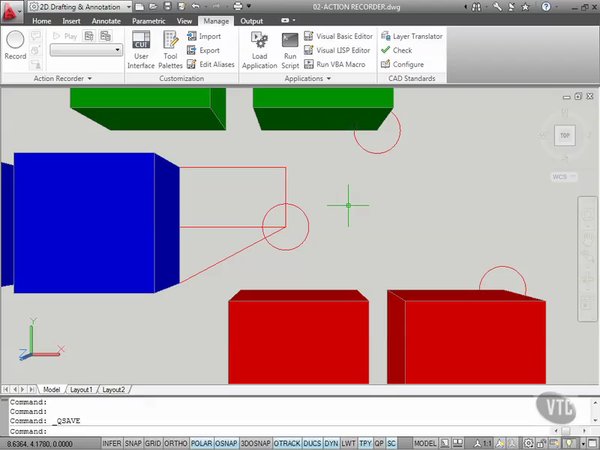Click the Save icon in Quick Access toolbar
The height and width of the screenshot is (450, 600).
point(167,7)
